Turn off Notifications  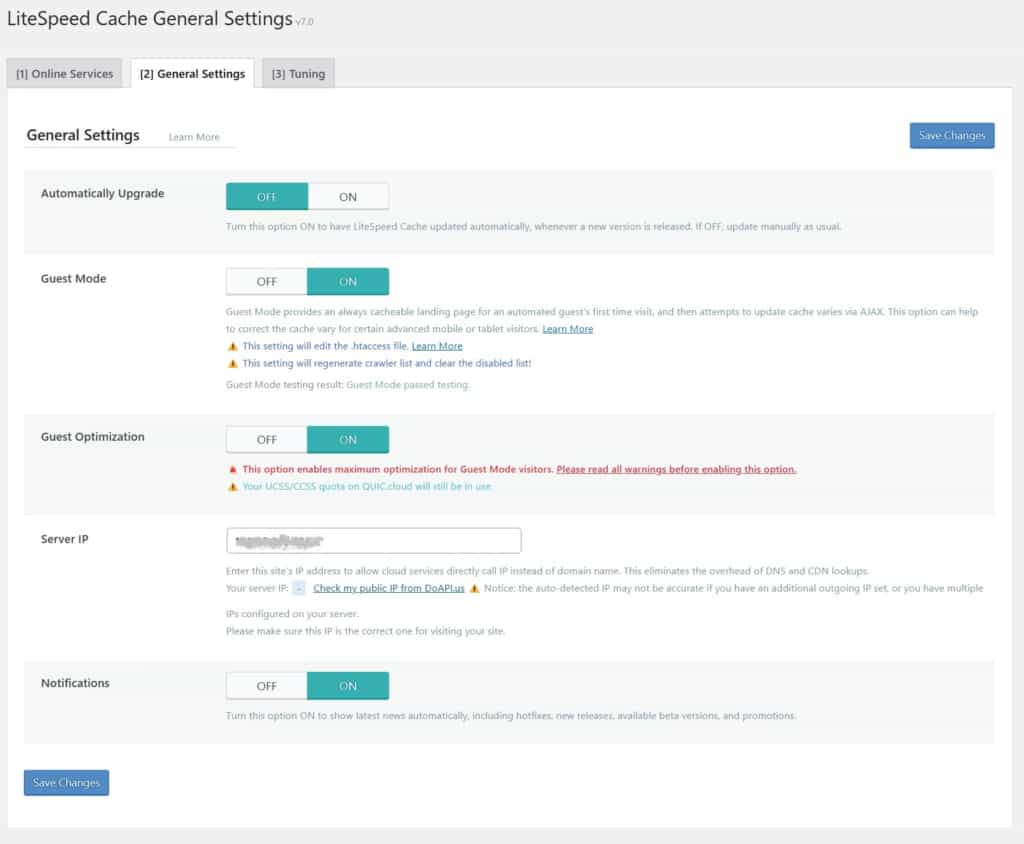coord(266,685)
